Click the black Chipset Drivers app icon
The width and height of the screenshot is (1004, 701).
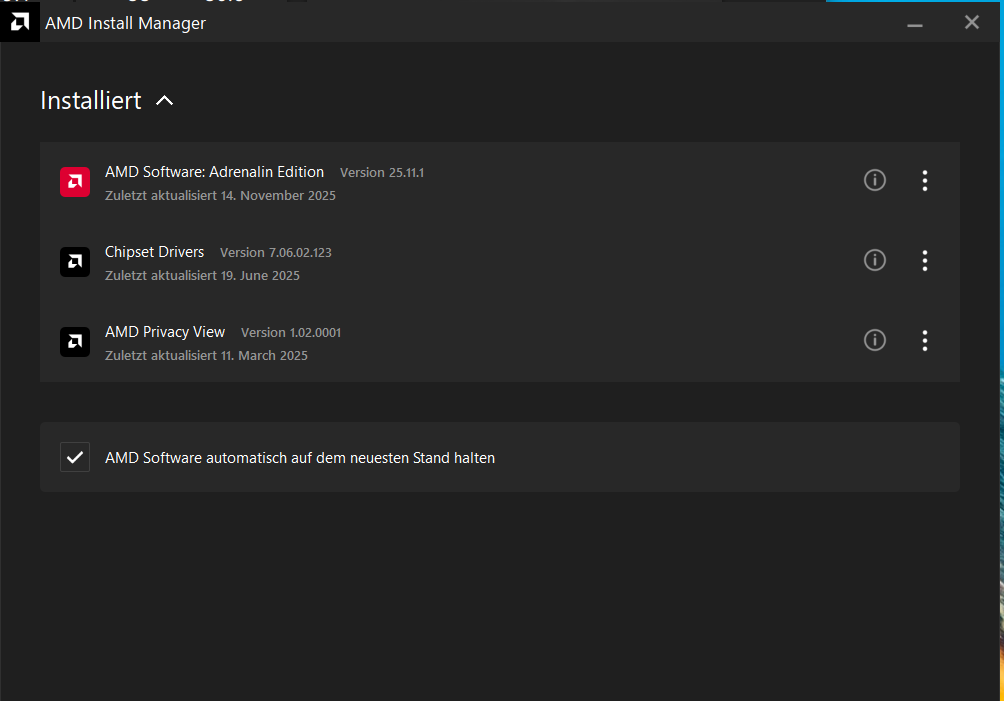click(x=75, y=262)
